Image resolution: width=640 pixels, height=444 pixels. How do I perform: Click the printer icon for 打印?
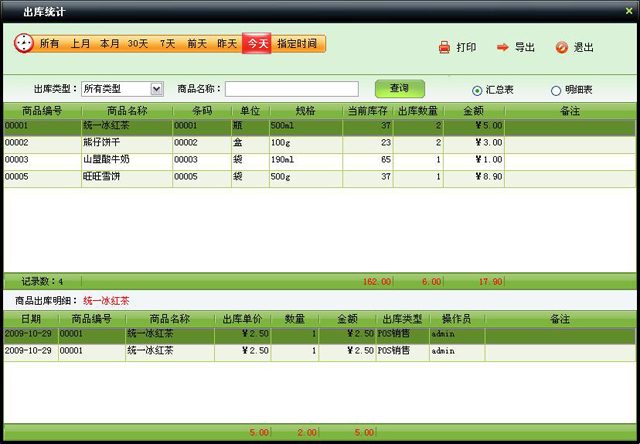click(444, 47)
